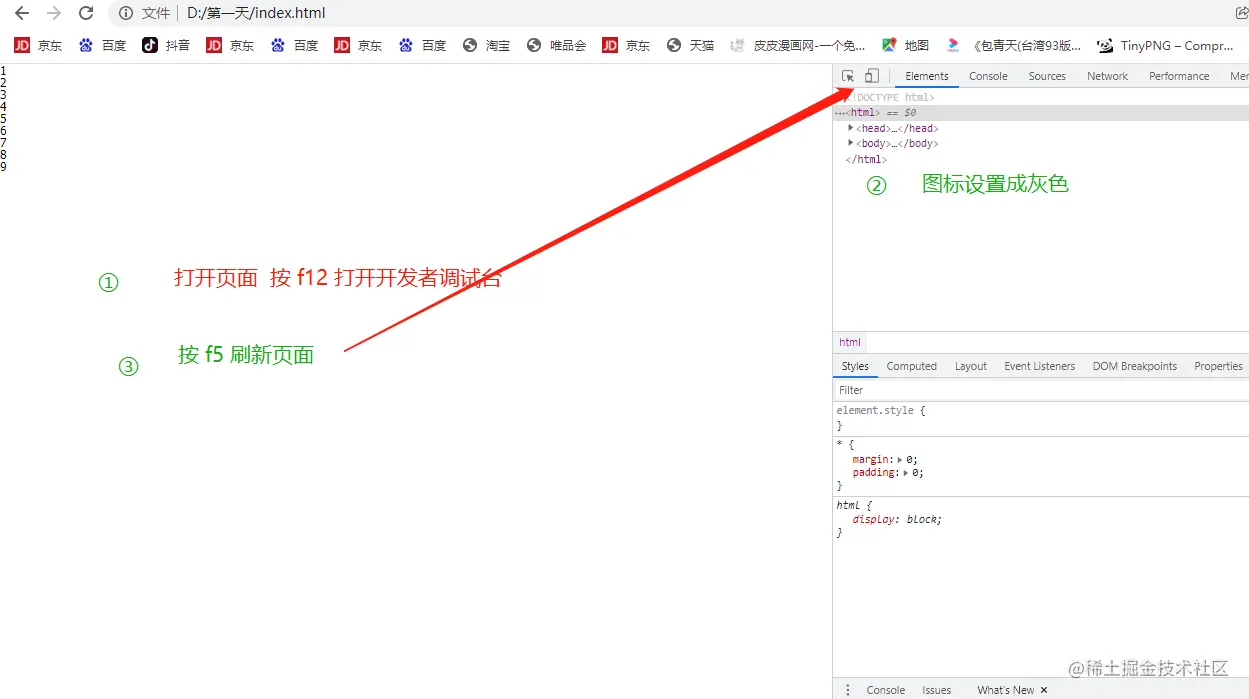The height and width of the screenshot is (699, 1249).
Task: Click the html selector in user agent rule
Action: [848, 506]
